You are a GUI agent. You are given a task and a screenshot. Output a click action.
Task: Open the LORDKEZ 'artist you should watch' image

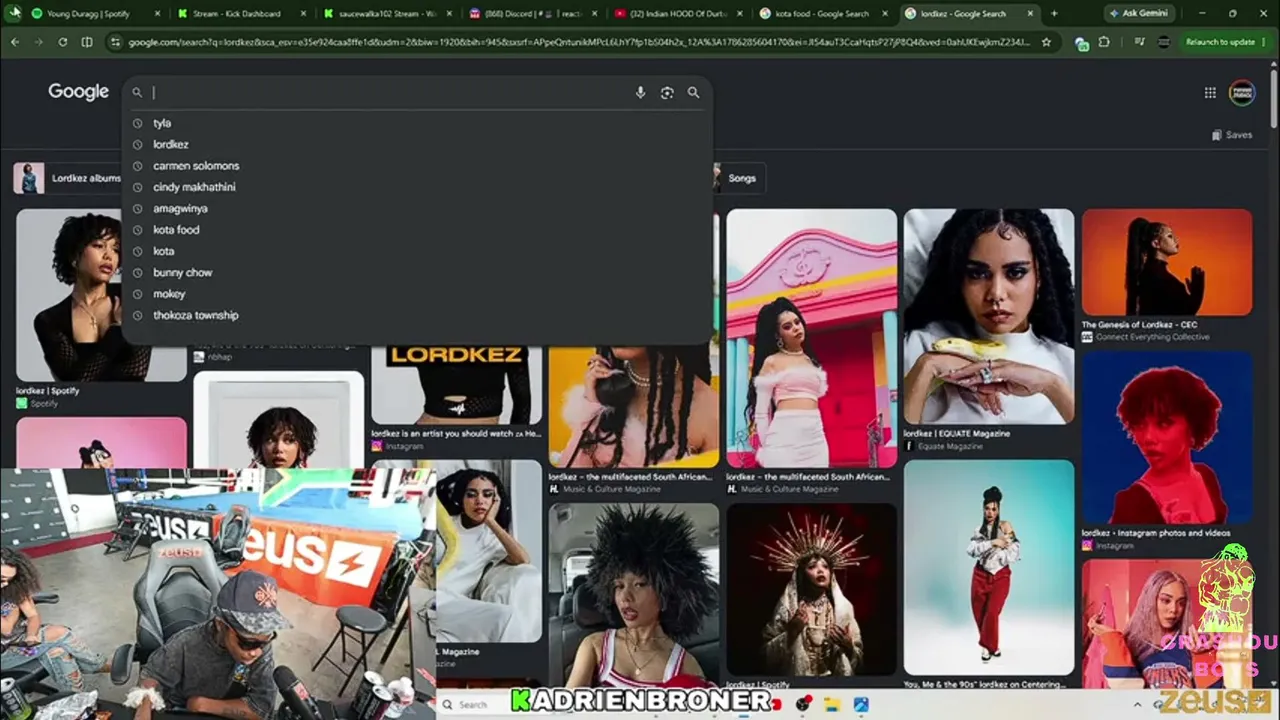[x=456, y=385]
